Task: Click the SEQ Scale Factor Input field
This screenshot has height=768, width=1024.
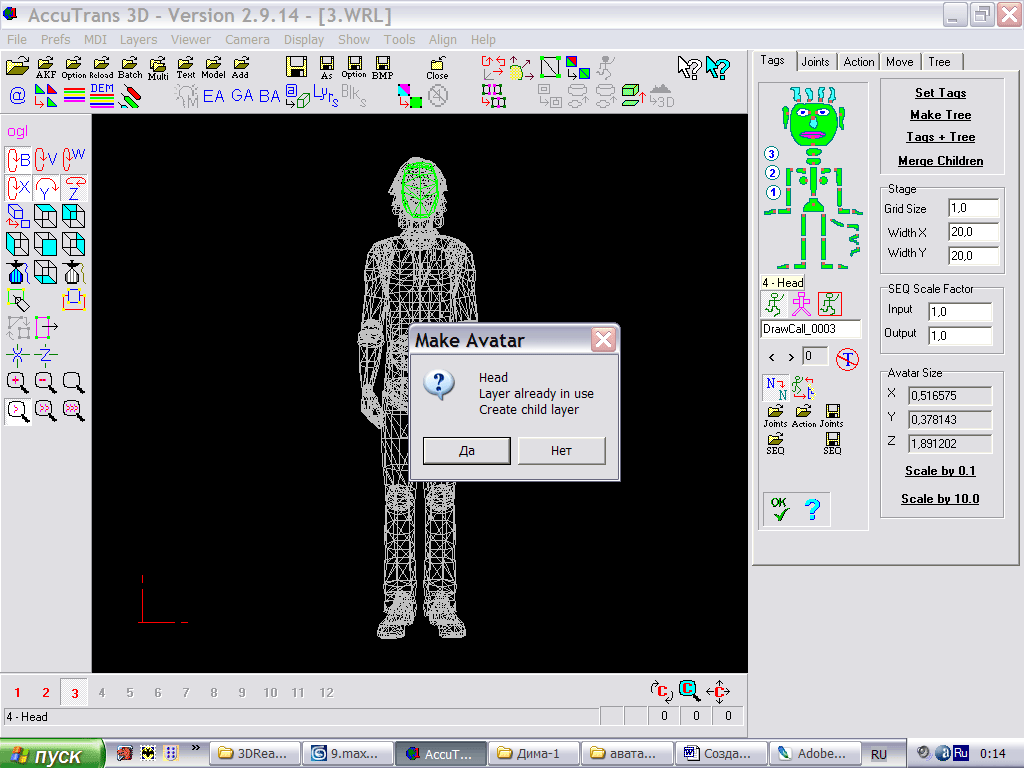Action: pyautogui.click(x=961, y=312)
